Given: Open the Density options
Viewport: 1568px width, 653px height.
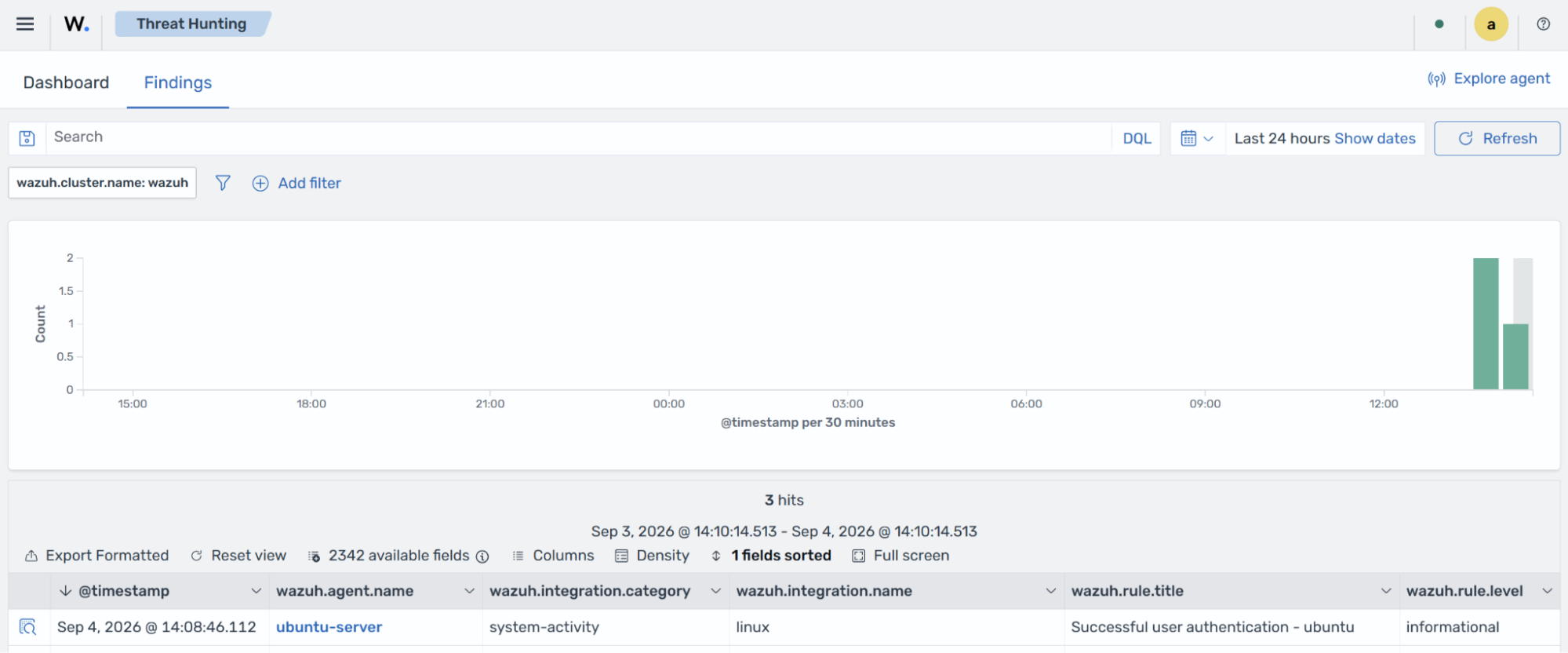Looking at the screenshot, I should click(x=653, y=556).
